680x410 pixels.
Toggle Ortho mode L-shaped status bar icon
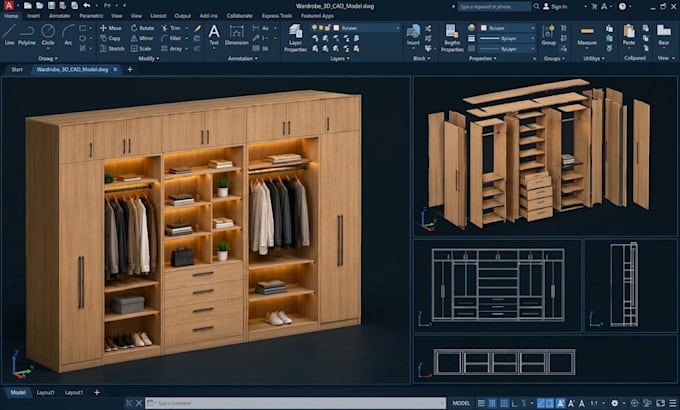tap(514, 403)
